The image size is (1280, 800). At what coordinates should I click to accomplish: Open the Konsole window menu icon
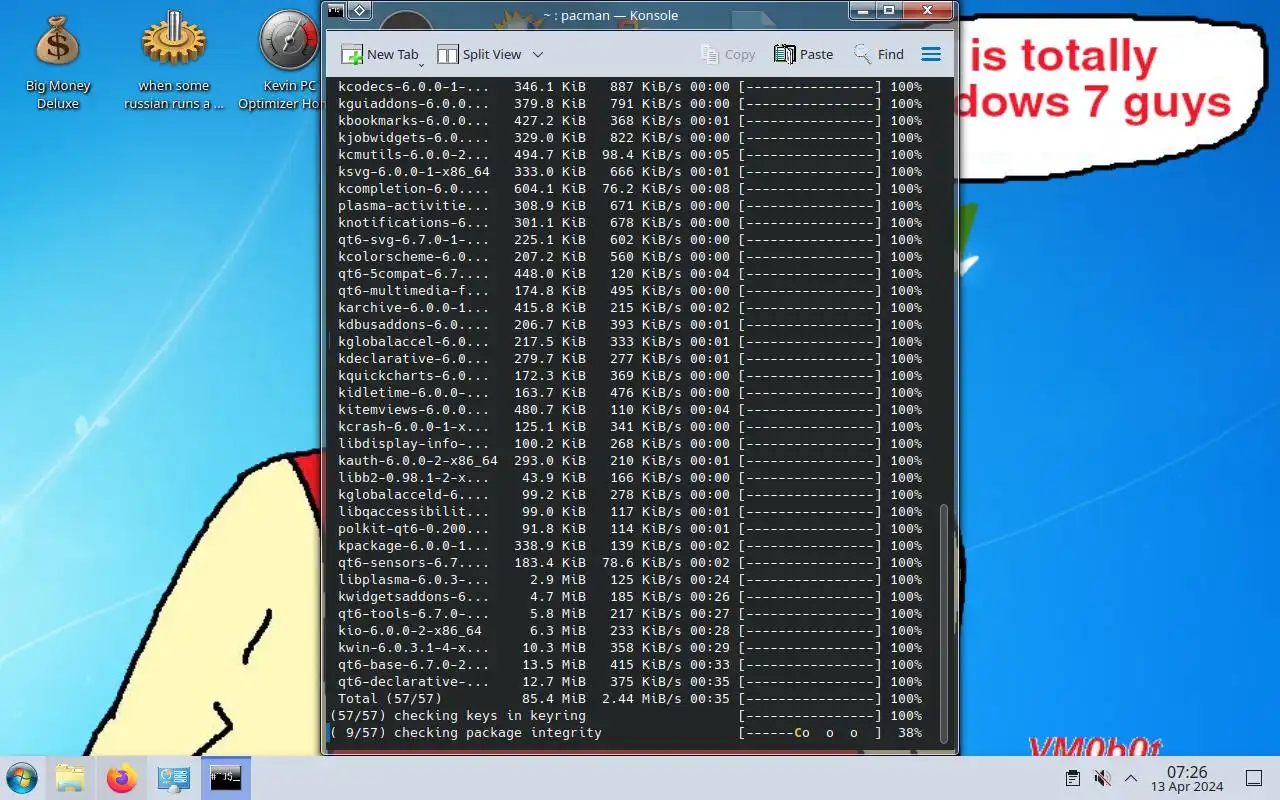click(336, 11)
